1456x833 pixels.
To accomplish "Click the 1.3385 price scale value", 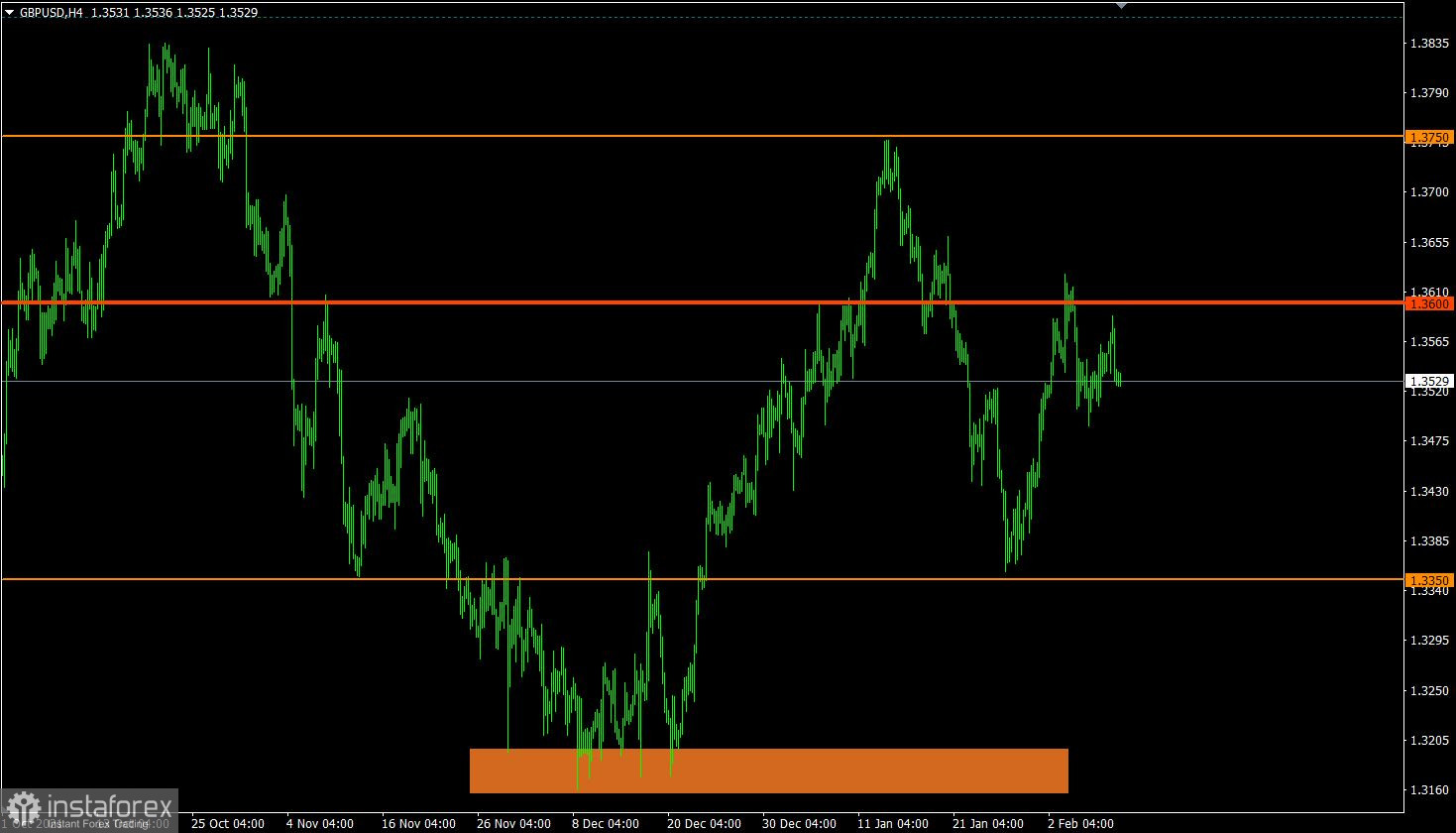I will (1429, 541).
